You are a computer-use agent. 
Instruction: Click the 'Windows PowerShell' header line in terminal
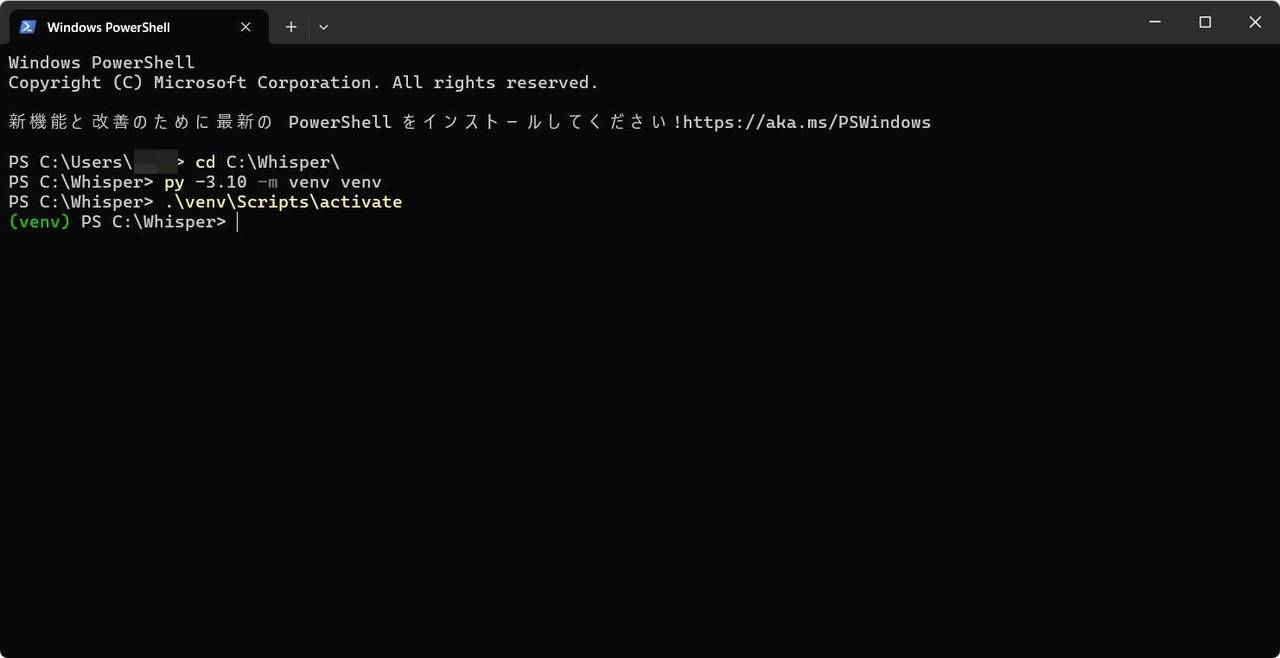pyautogui.click(x=101, y=62)
